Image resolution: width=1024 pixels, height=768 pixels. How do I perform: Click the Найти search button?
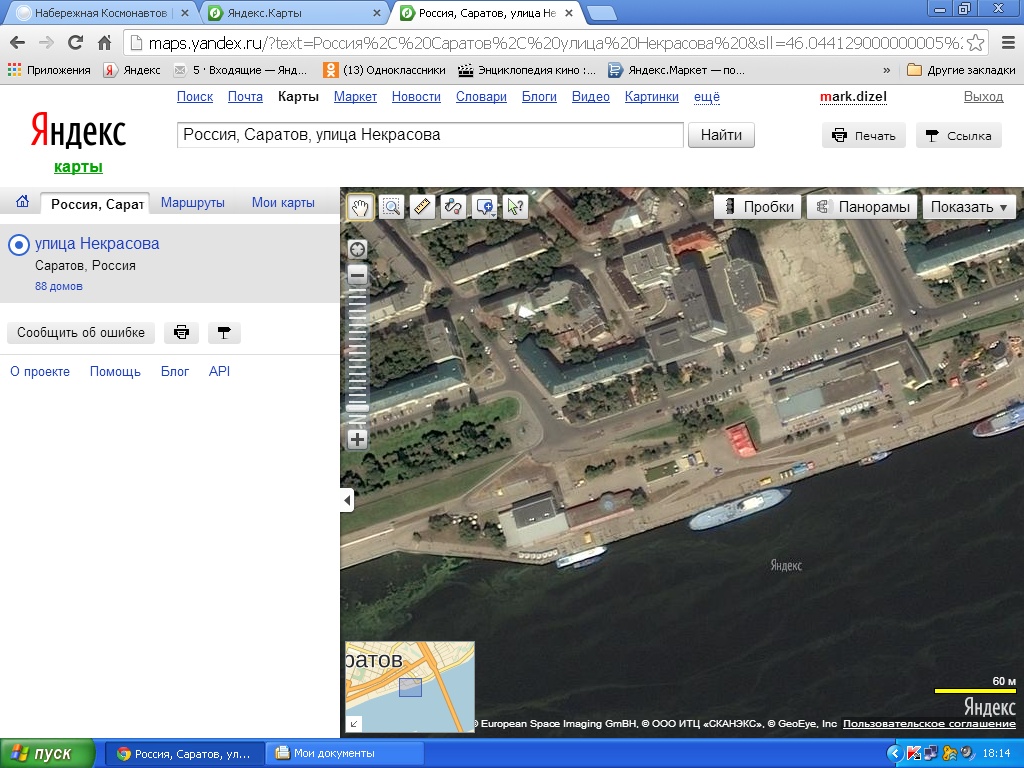click(721, 135)
